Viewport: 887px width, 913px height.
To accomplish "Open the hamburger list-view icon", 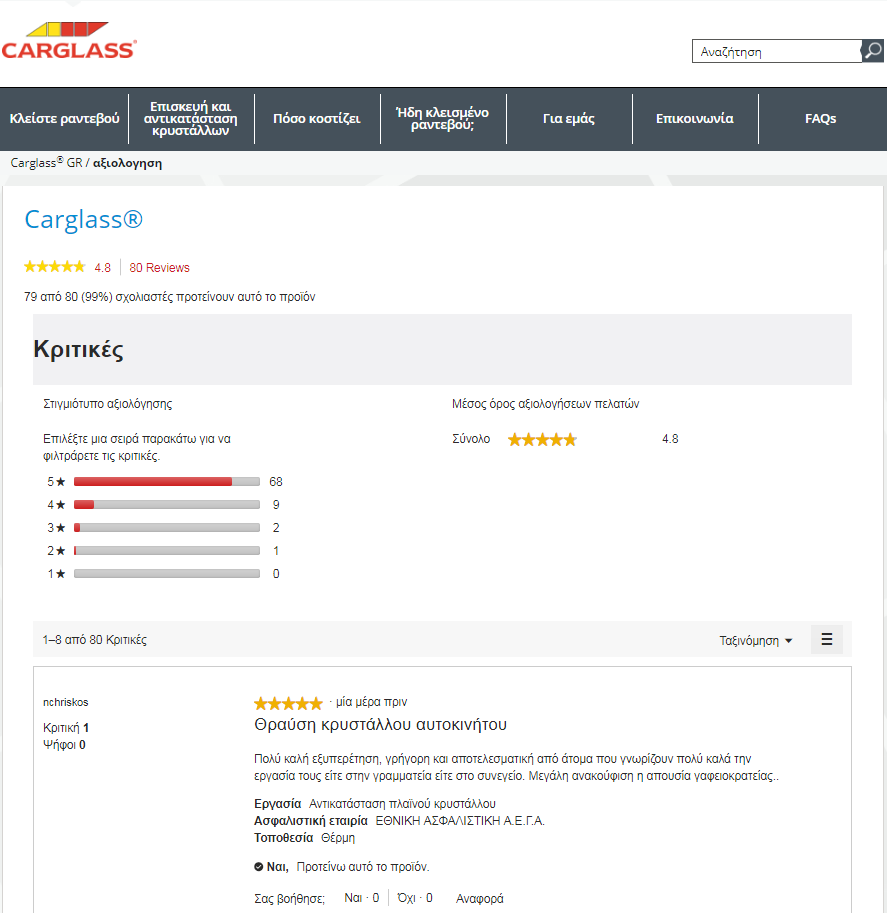I will click(826, 640).
